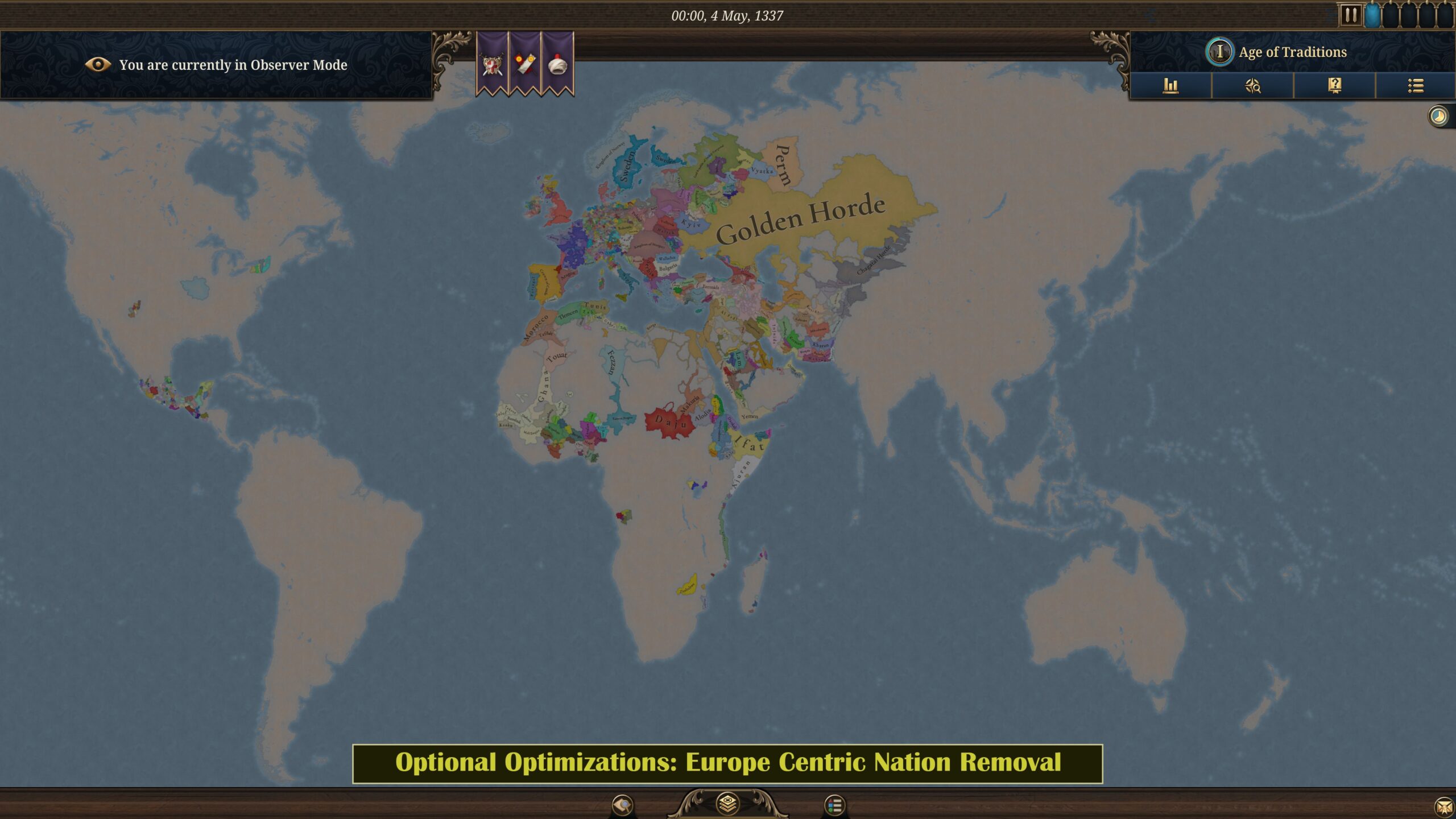1456x819 pixels.
Task: Select Touat on the map
Action: click(x=557, y=357)
